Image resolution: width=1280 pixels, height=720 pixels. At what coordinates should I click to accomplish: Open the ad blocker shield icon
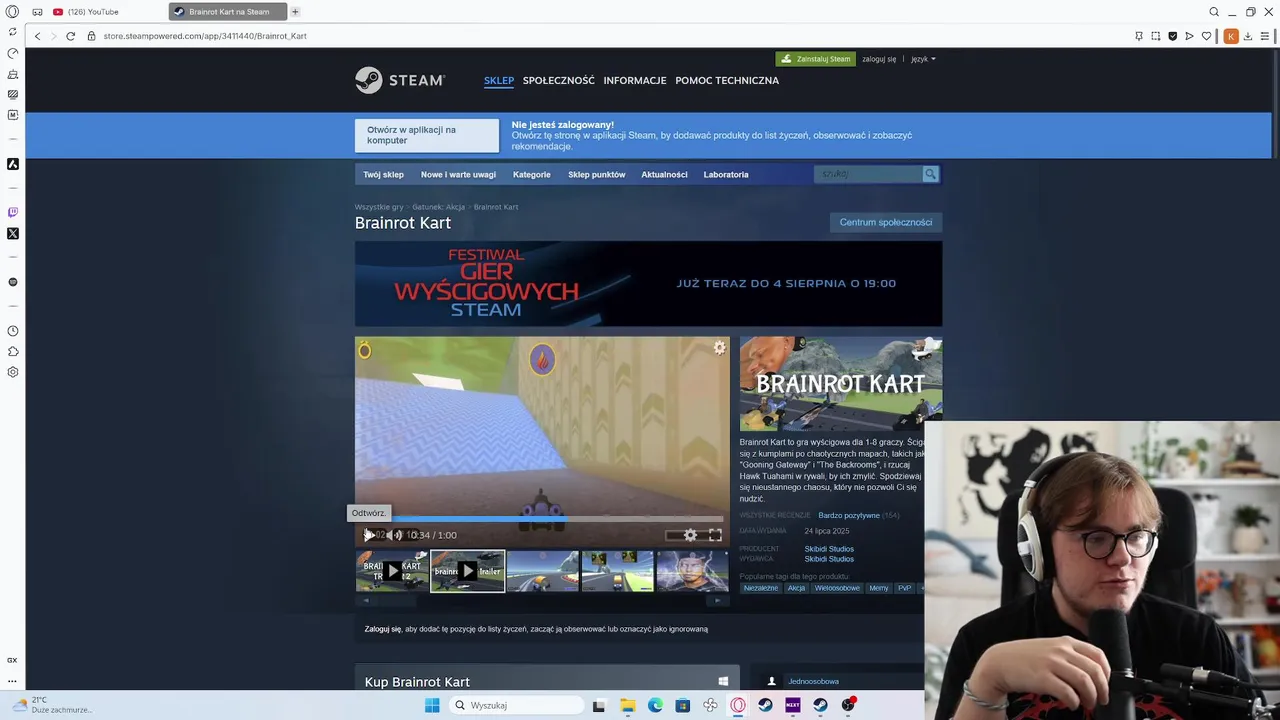(x=1173, y=36)
